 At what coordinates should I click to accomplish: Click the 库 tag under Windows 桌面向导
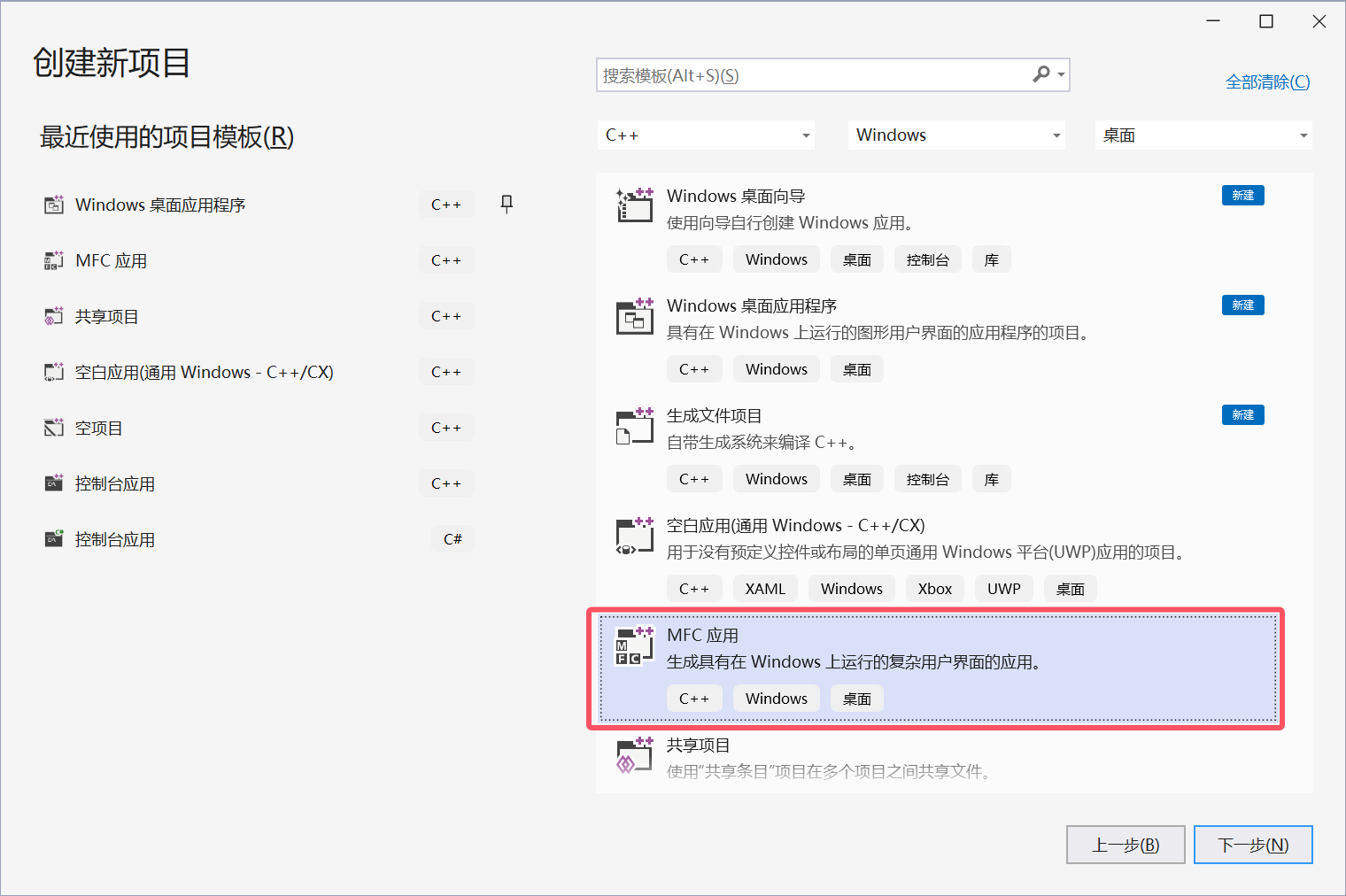coord(992,259)
